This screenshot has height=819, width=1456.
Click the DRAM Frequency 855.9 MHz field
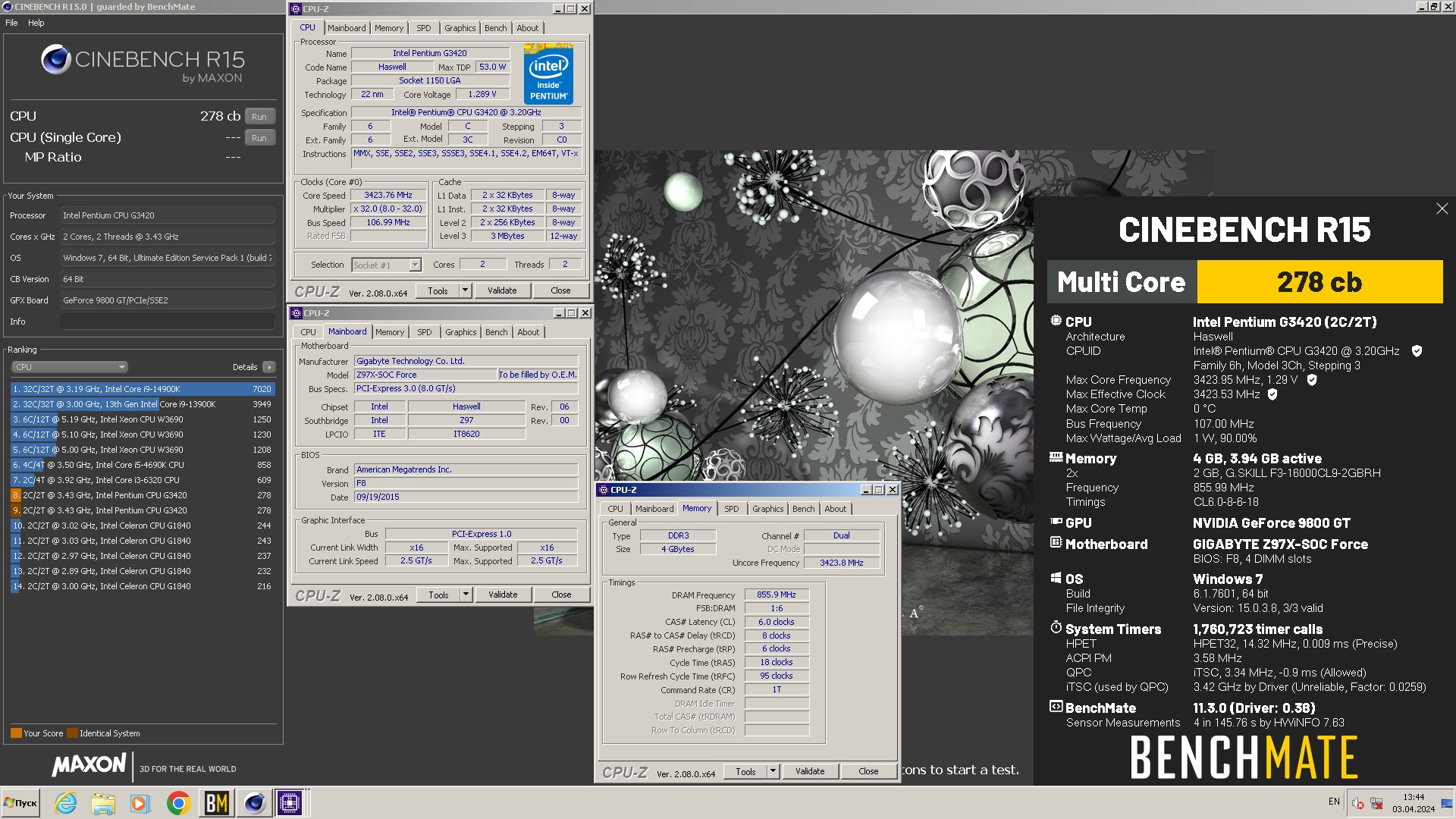coord(777,595)
